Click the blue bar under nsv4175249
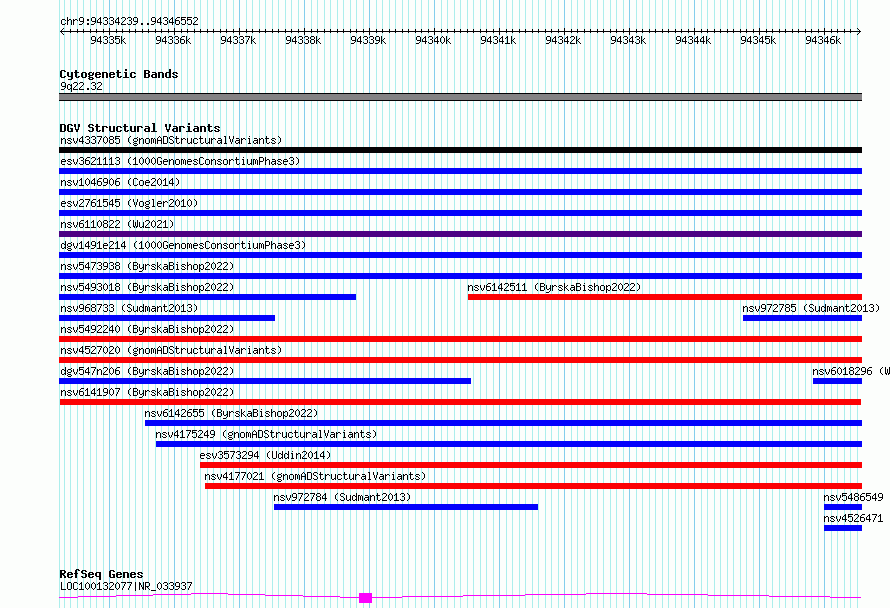Screen dimensions: 890x608 coord(509,444)
